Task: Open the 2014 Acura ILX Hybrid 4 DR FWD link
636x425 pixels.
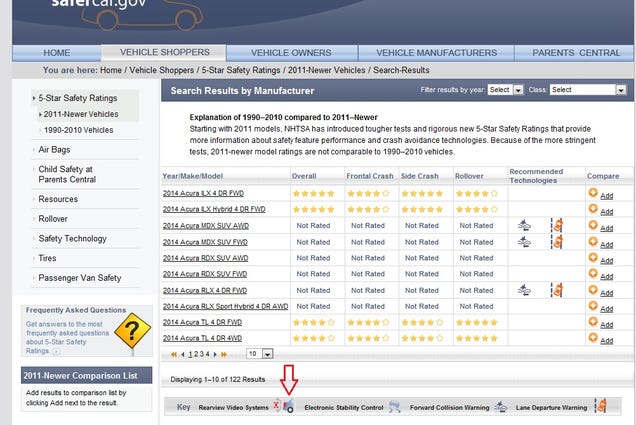Action: point(214,209)
